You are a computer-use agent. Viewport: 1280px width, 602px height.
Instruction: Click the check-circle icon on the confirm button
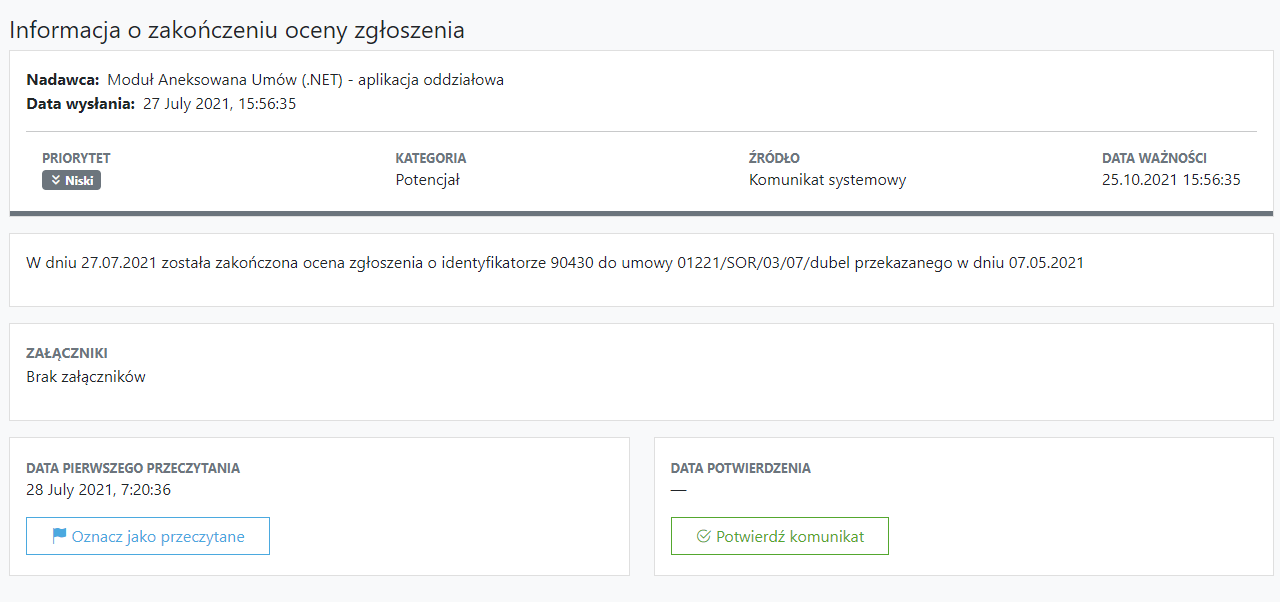[703, 536]
